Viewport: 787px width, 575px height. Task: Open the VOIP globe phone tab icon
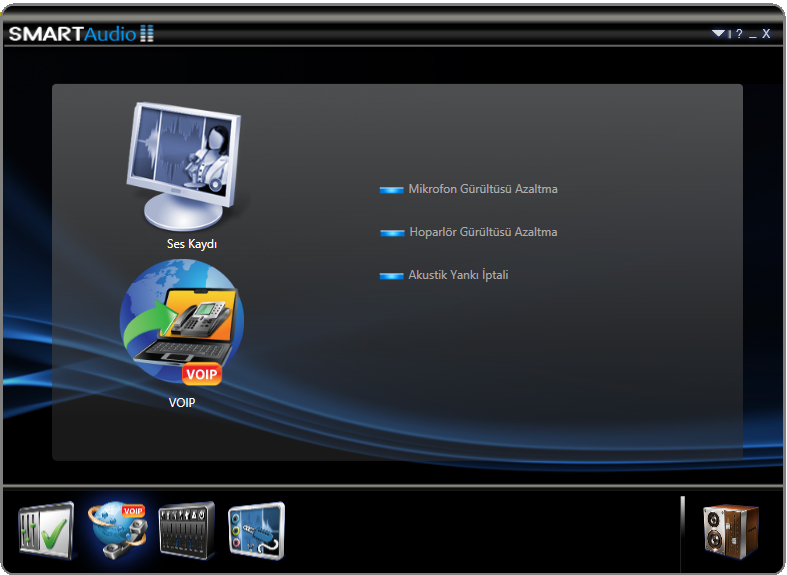(x=118, y=531)
